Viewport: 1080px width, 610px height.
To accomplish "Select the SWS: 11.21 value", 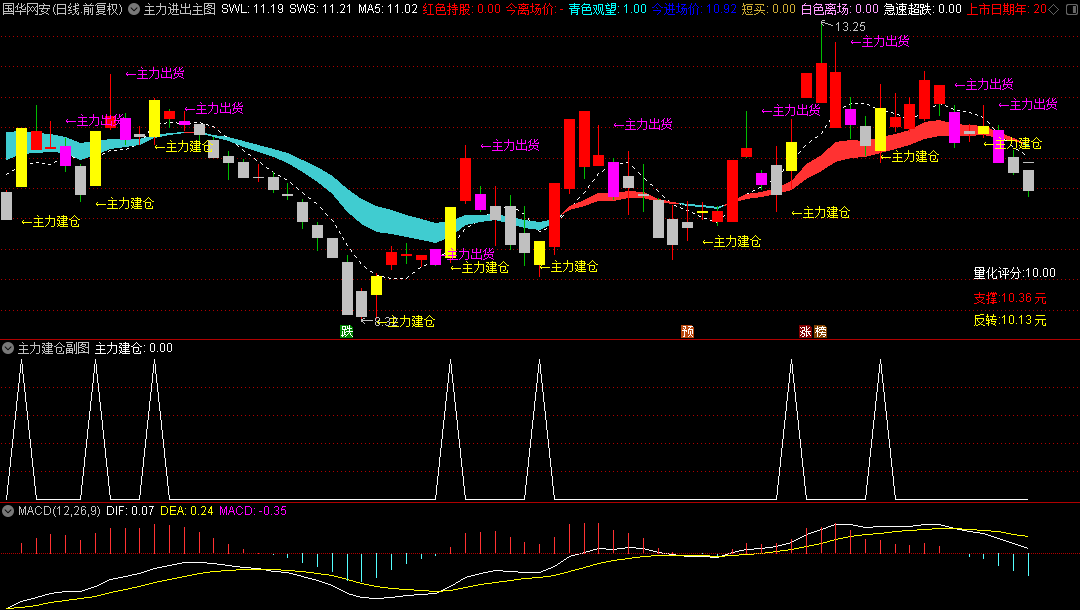I will click(320, 10).
